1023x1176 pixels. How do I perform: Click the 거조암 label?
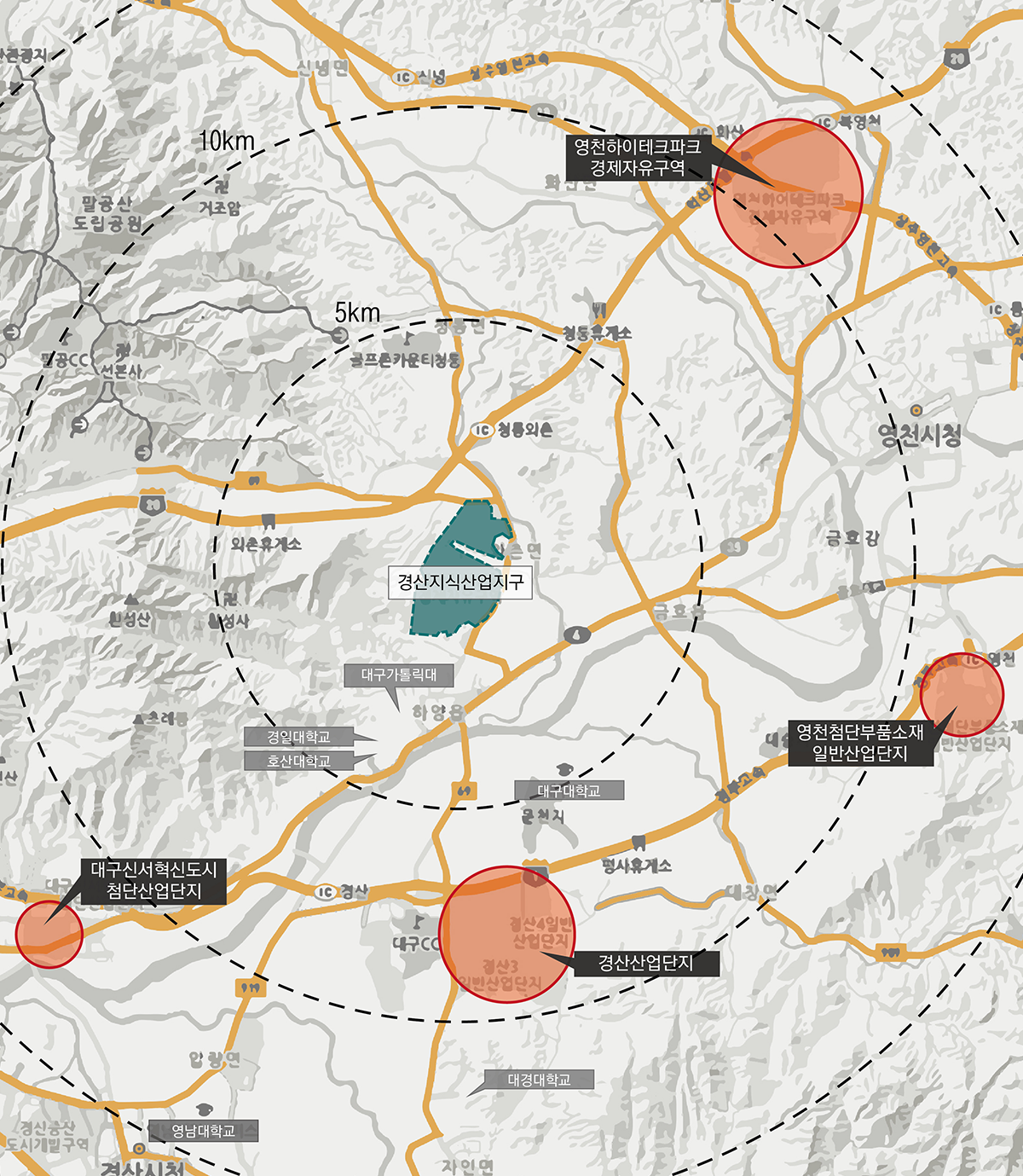tap(220, 208)
